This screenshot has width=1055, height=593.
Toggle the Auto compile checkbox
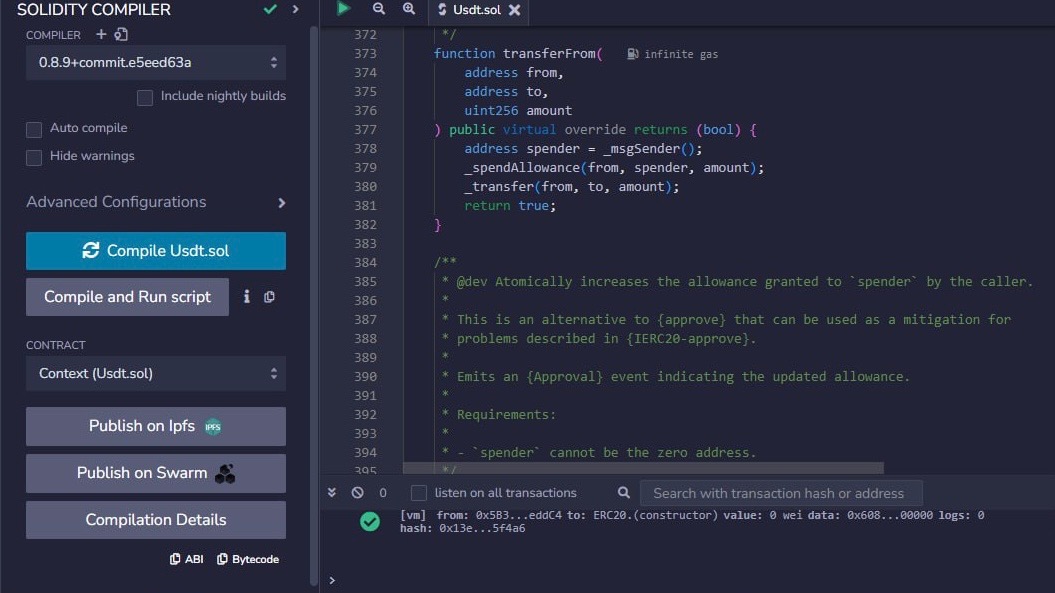click(34, 129)
